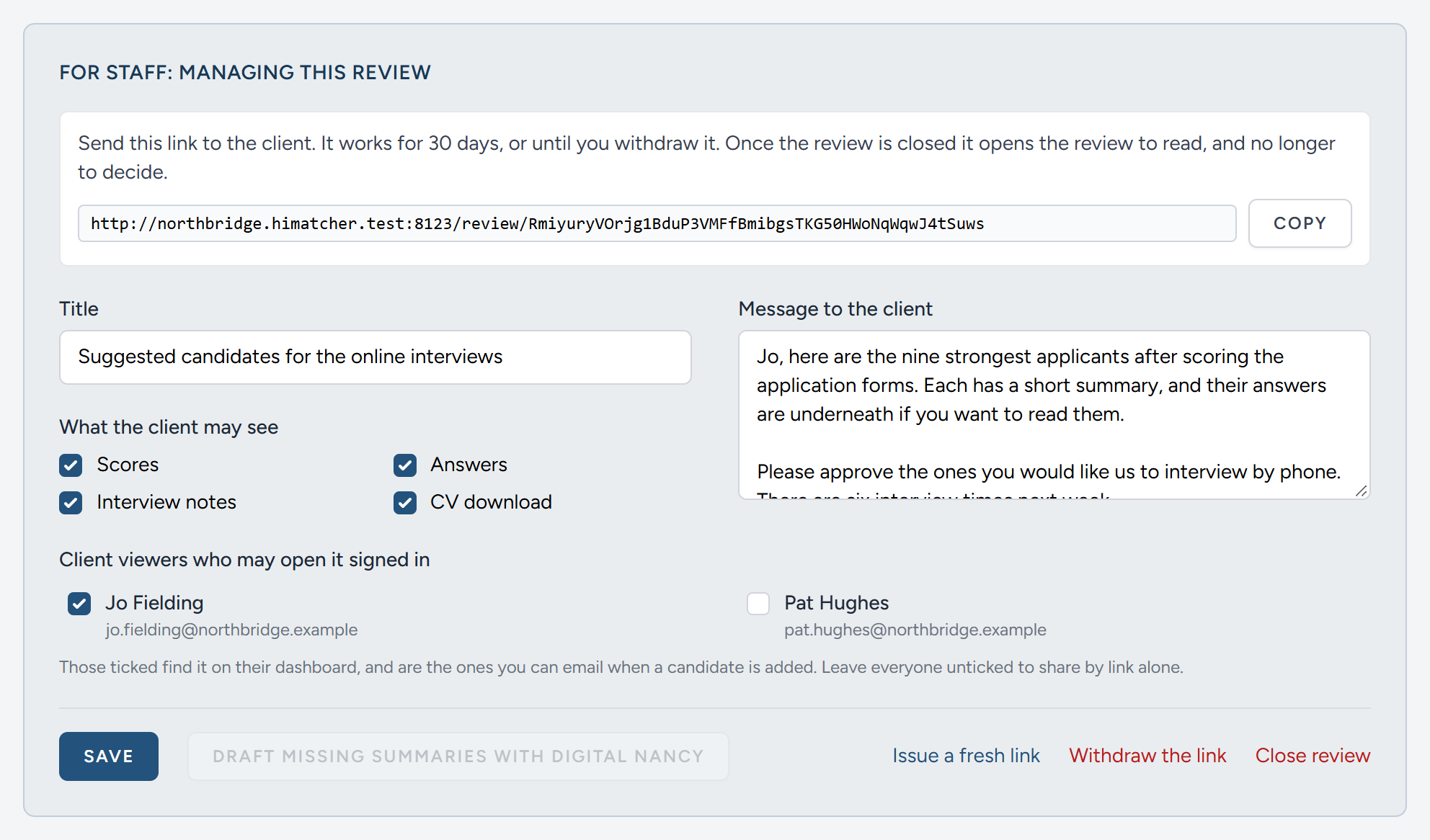1430x840 pixels.
Task: Uncheck Jo Fielding as client viewer
Action: [x=79, y=604]
